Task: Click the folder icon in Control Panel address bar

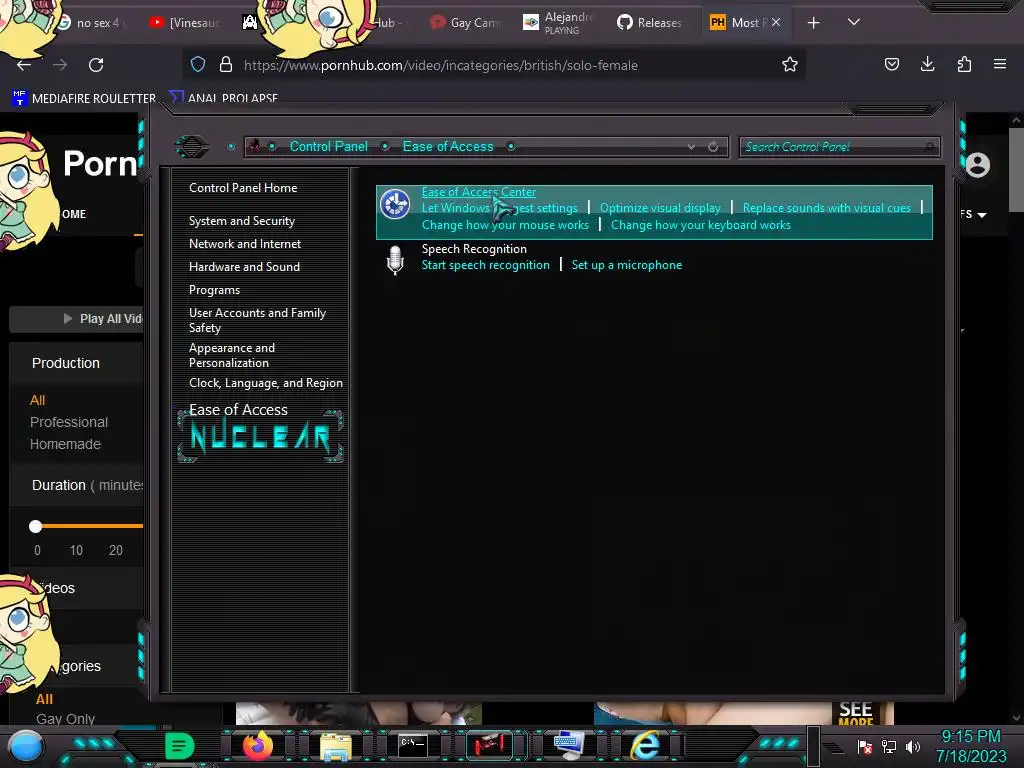Action: click(x=255, y=146)
